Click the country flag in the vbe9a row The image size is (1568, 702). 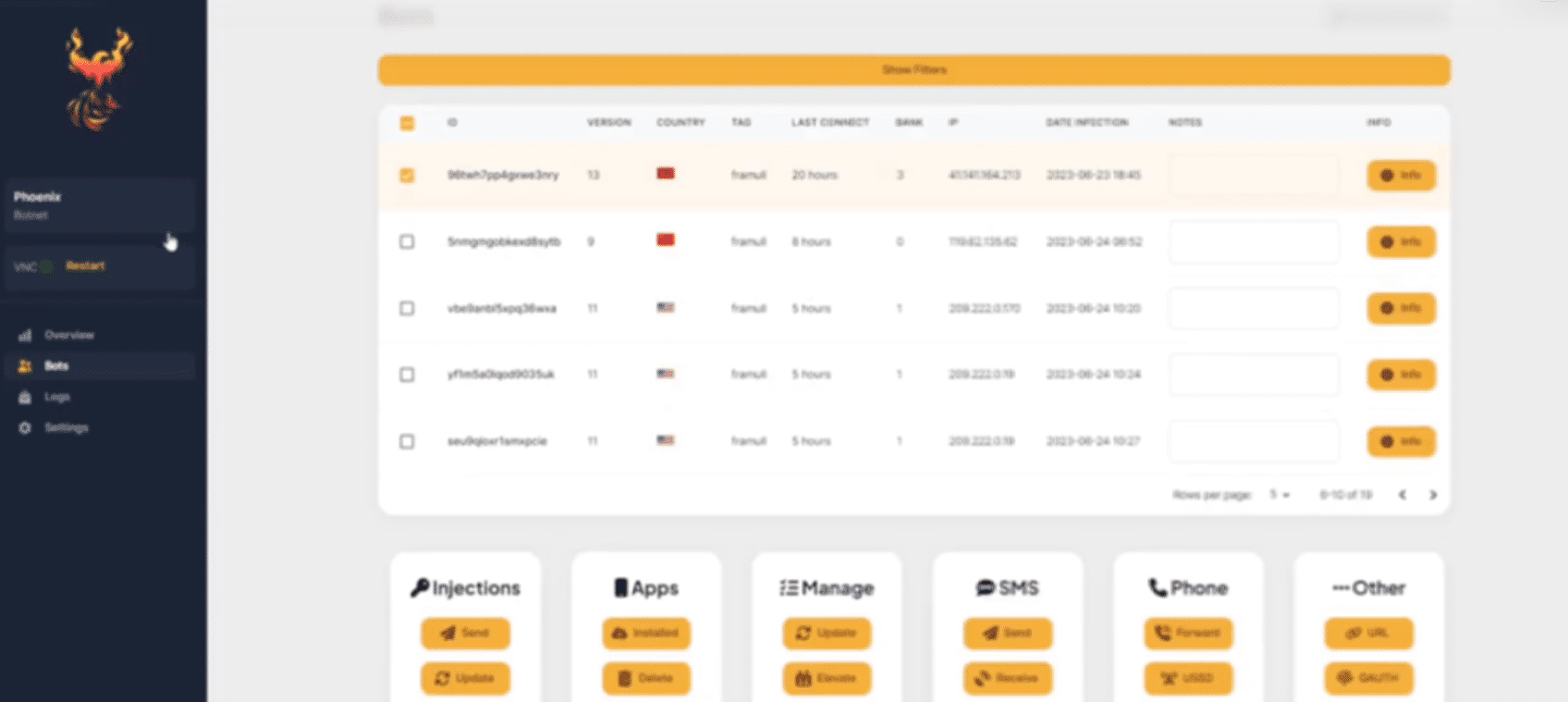point(666,307)
